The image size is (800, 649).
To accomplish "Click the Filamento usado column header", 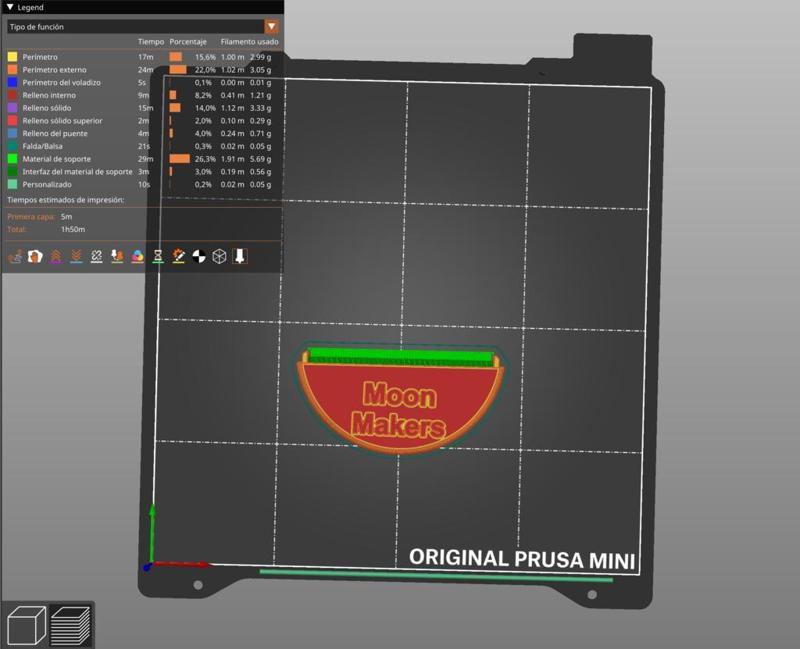I will click(249, 41).
